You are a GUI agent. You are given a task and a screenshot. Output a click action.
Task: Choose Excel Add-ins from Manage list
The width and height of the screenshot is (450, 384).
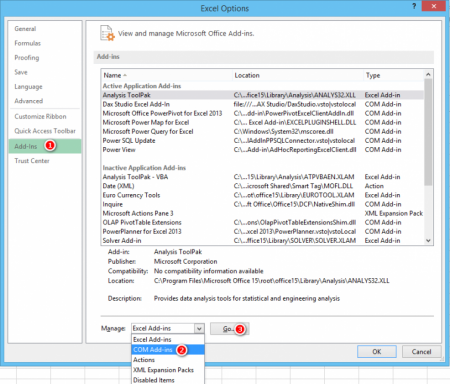coord(168,340)
